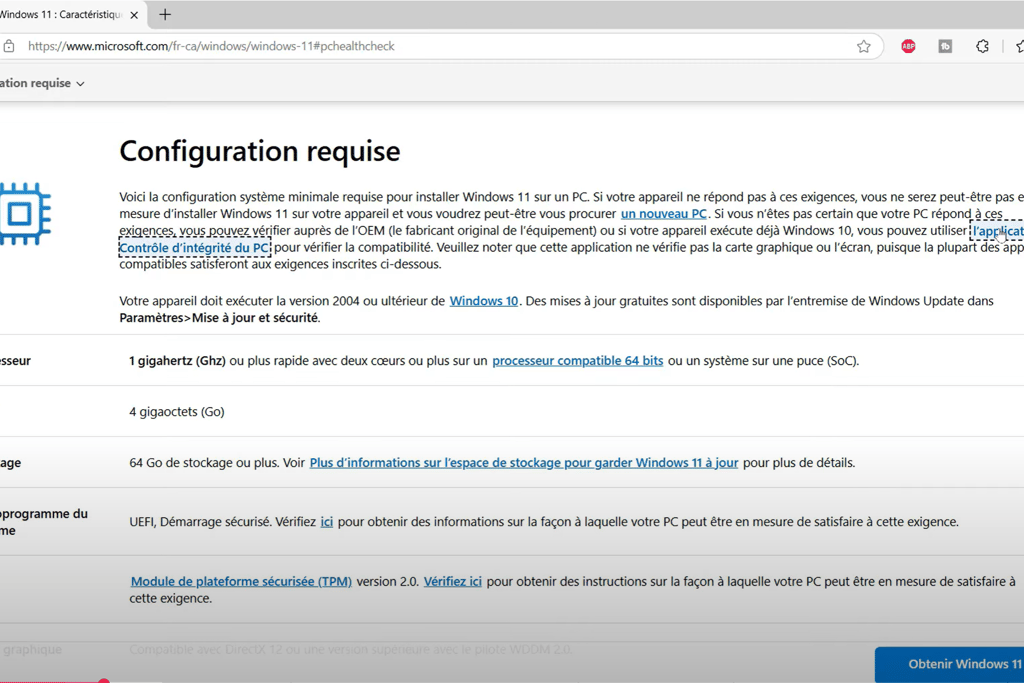The width and height of the screenshot is (1024, 683).
Task: Open the Extensions puzzle-piece menu
Action: point(982,46)
